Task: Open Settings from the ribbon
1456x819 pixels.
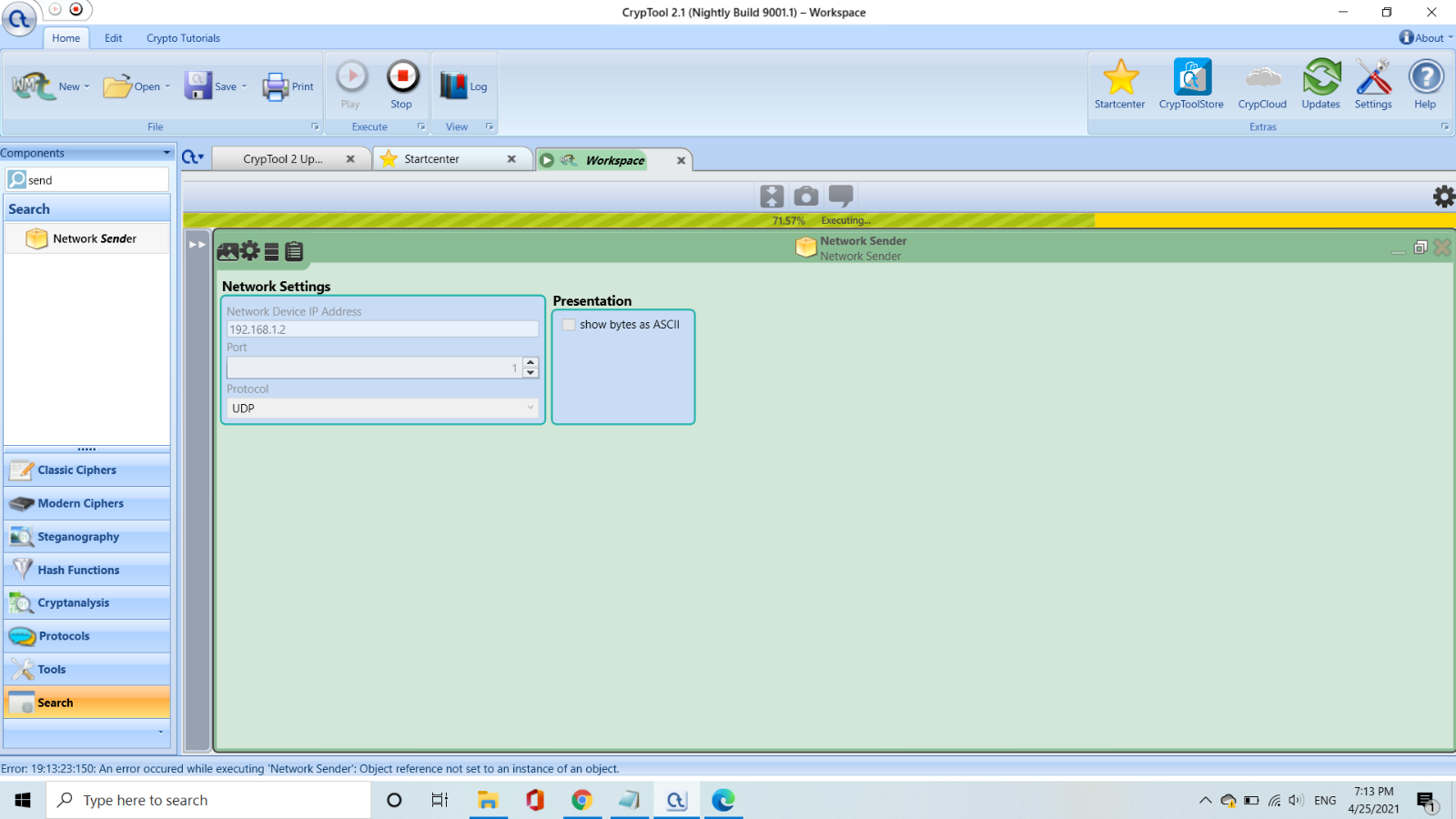Action: pyautogui.click(x=1373, y=85)
